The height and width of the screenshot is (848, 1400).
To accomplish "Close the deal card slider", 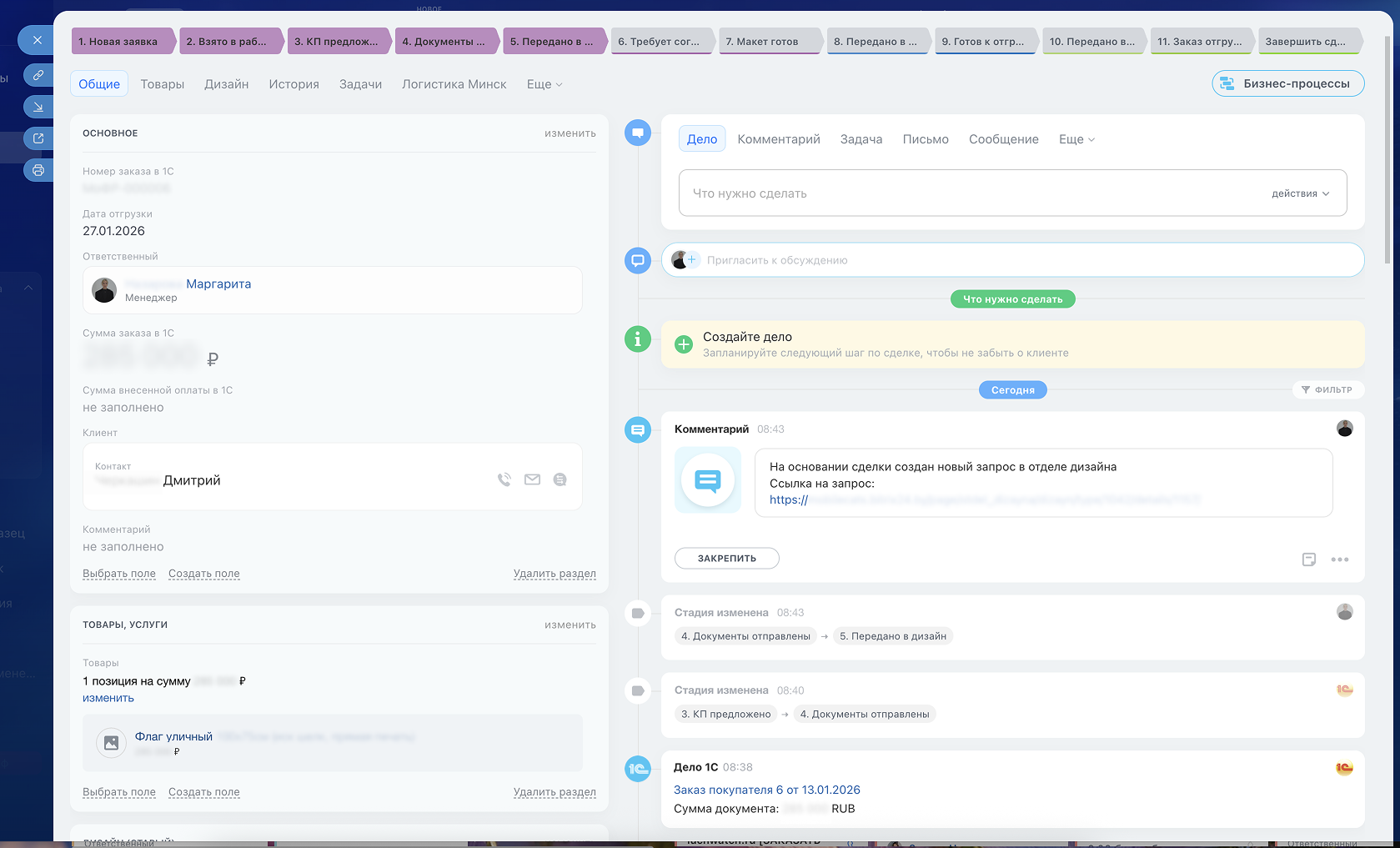I will (x=37, y=39).
